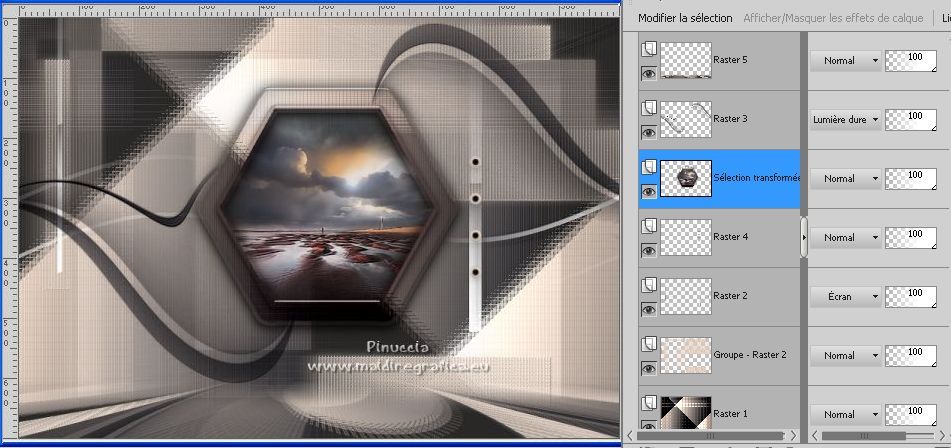Select the layer named Raster 1
This screenshot has height=448, width=951.
point(730,413)
